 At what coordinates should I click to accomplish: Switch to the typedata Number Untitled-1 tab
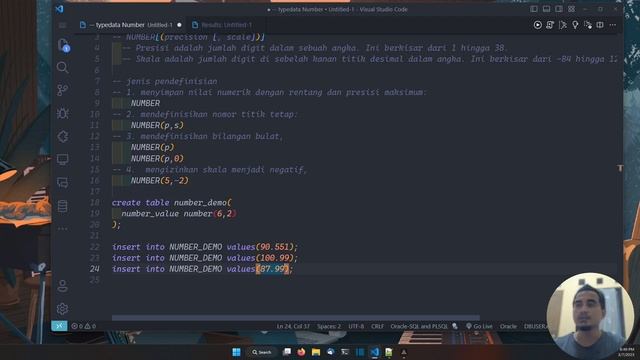pos(131,25)
